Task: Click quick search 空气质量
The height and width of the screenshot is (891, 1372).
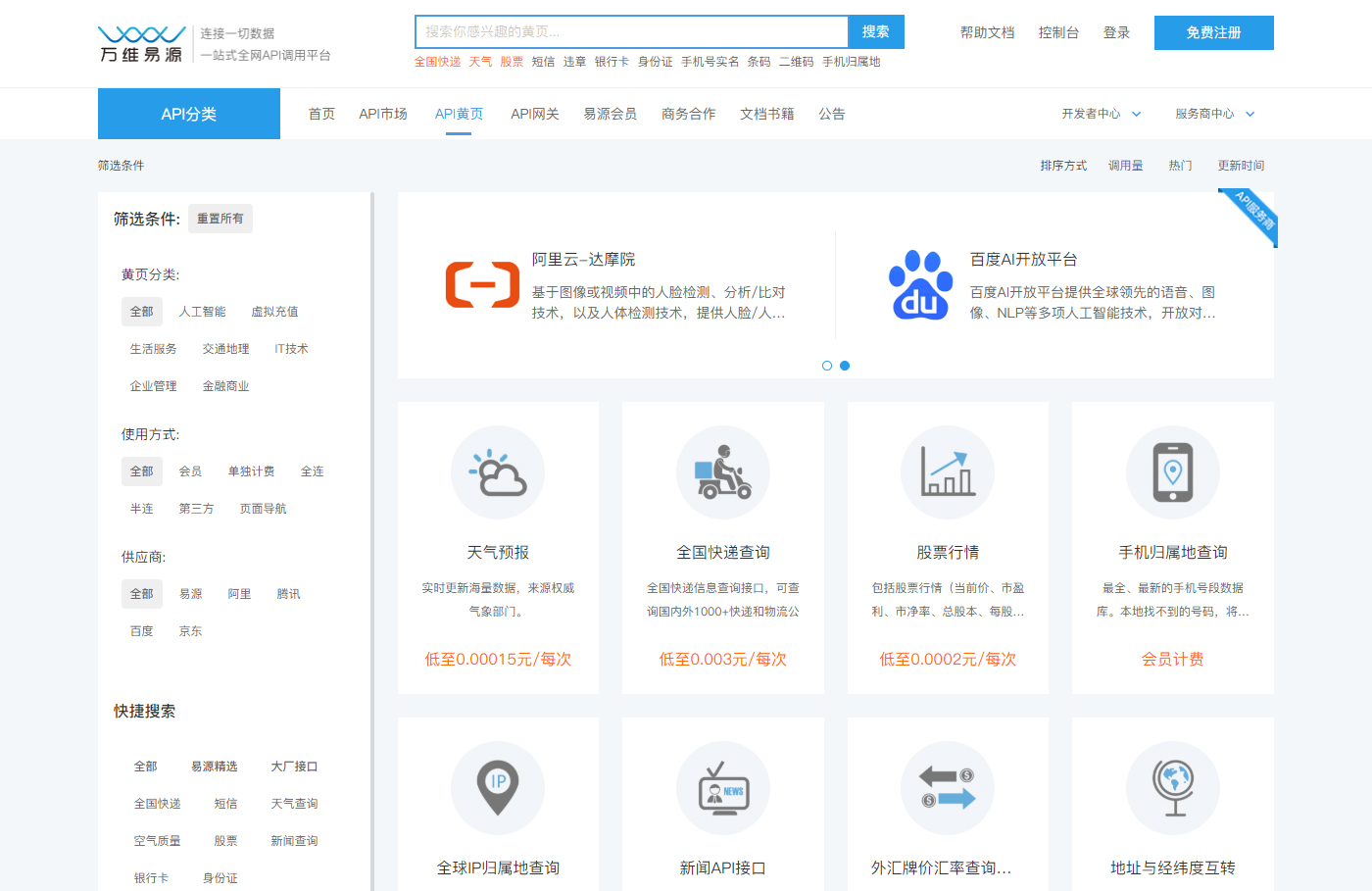Action: click(x=158, y=841)
